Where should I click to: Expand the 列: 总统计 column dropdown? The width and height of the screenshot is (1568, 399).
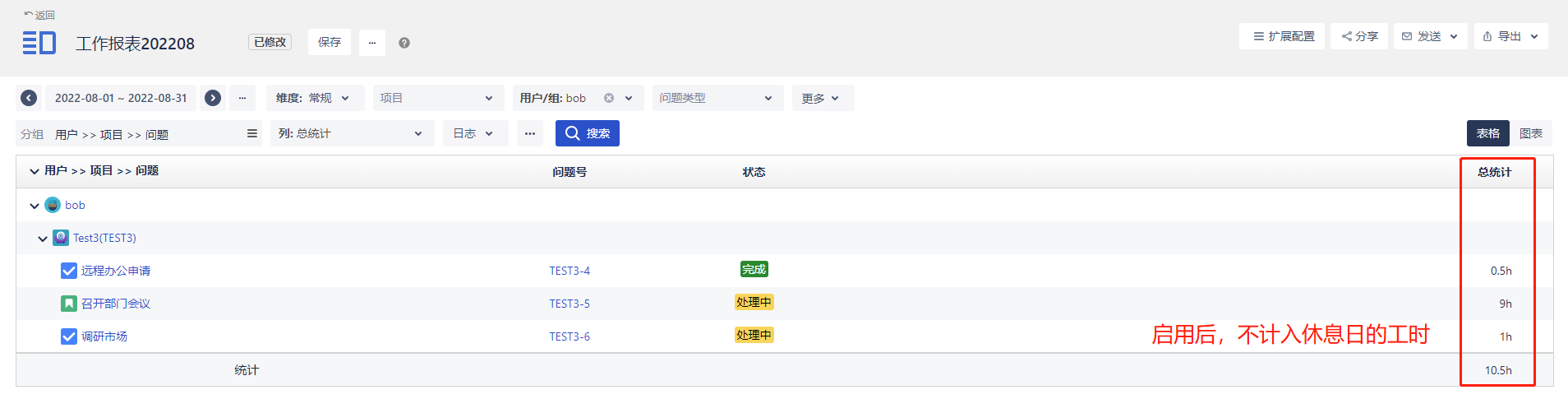[351, 133]
